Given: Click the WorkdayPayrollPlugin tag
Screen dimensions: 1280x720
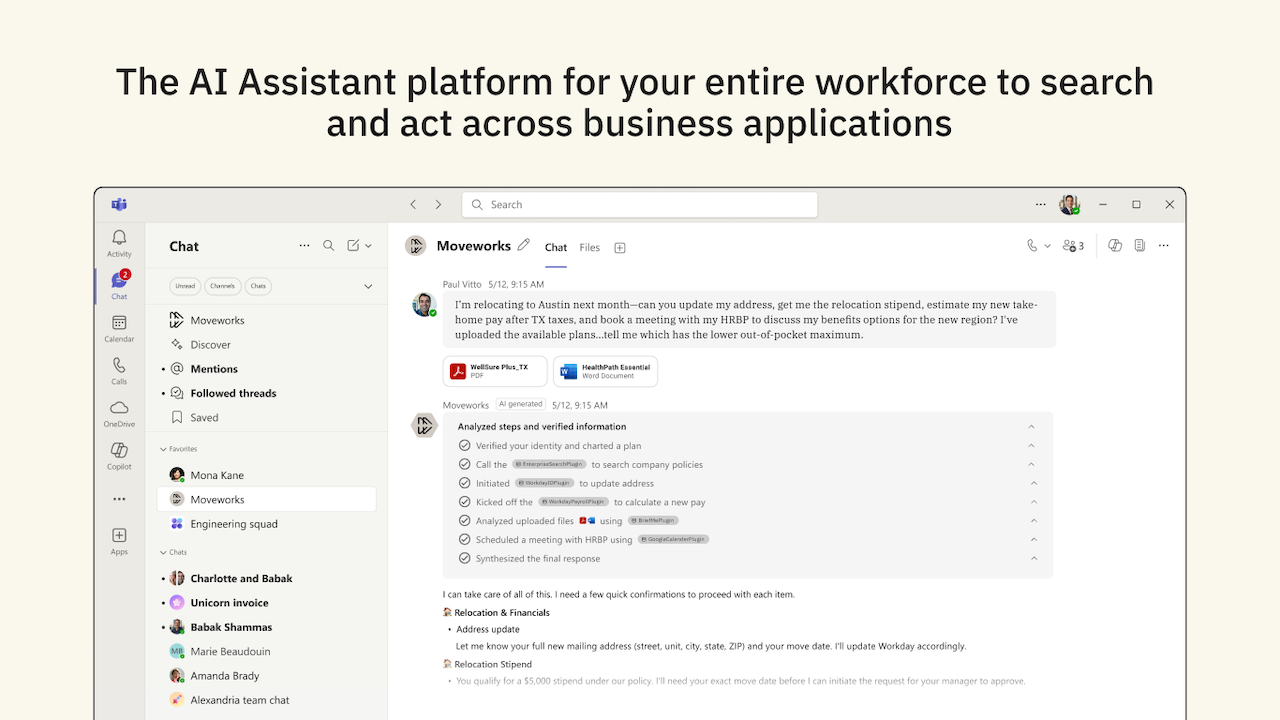Looking at the screenshot, I should click(573, 502).
